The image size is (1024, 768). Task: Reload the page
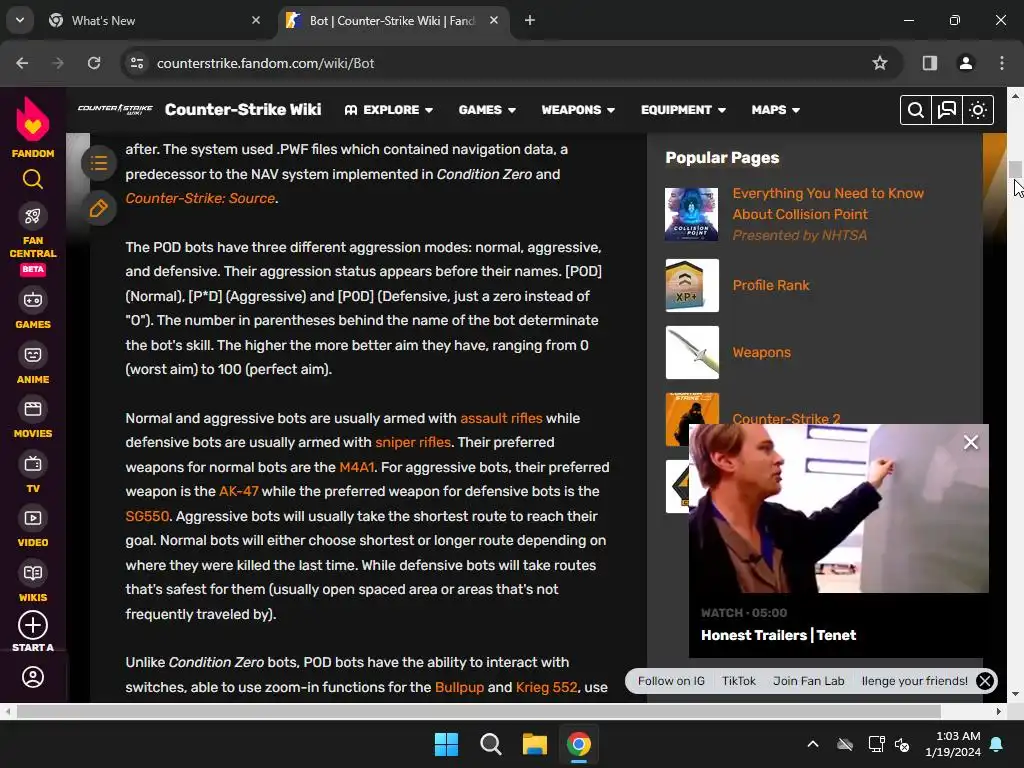pyautogui.click(x=94, y=63)
